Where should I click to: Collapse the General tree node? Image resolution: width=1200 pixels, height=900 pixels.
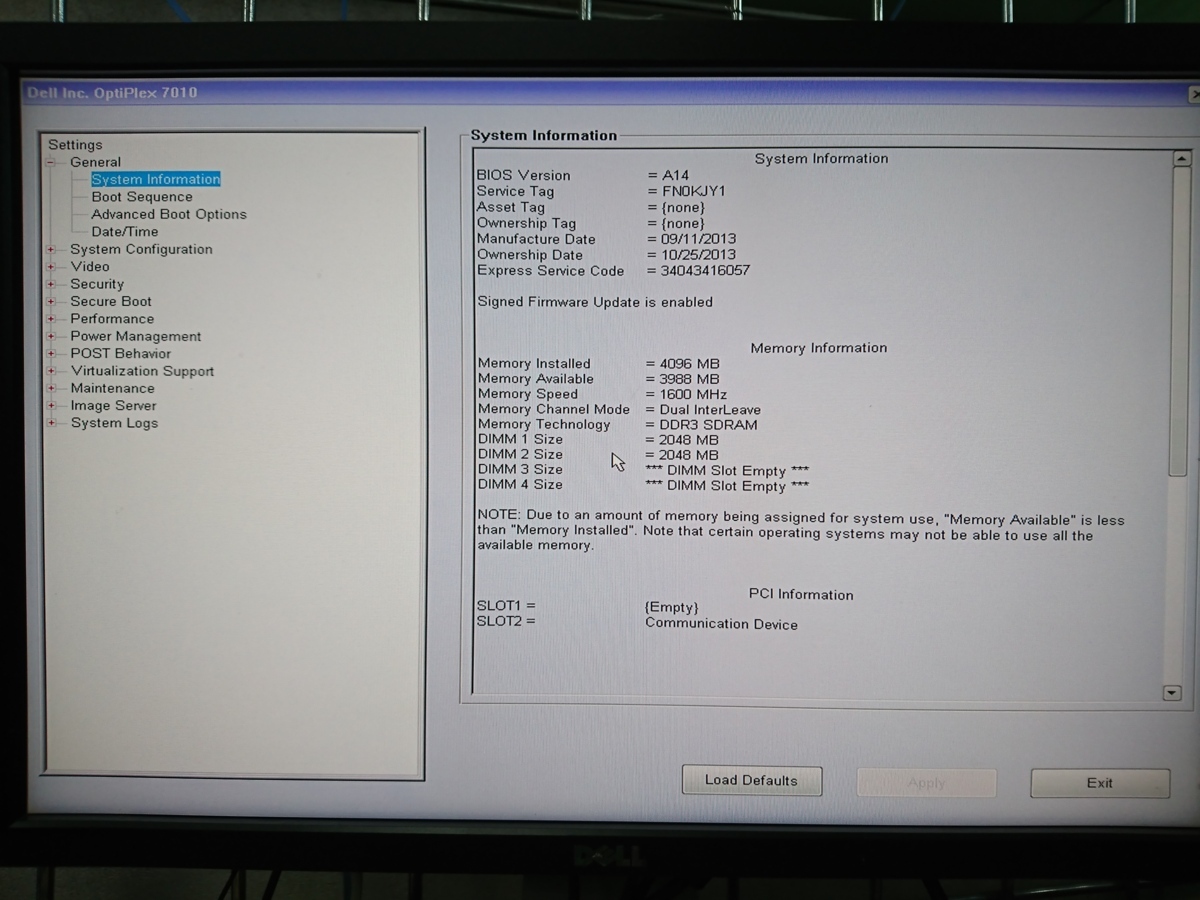click(51, 162)
